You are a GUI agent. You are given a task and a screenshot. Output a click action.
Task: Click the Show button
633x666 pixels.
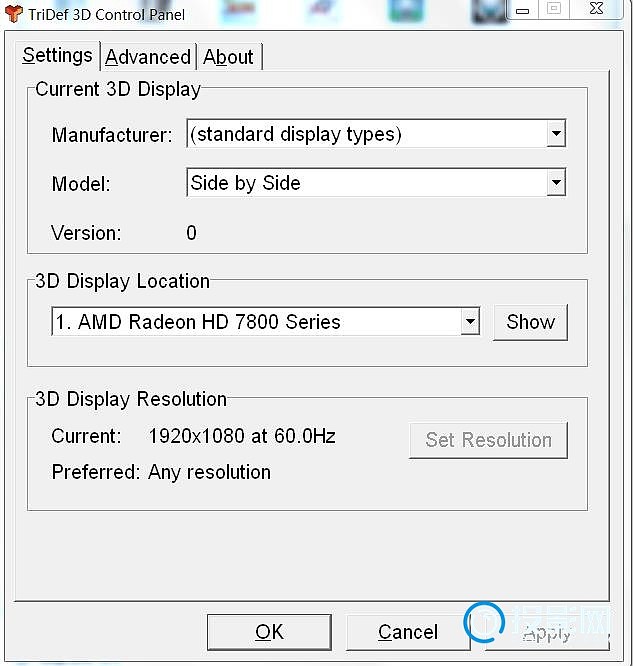530,322
